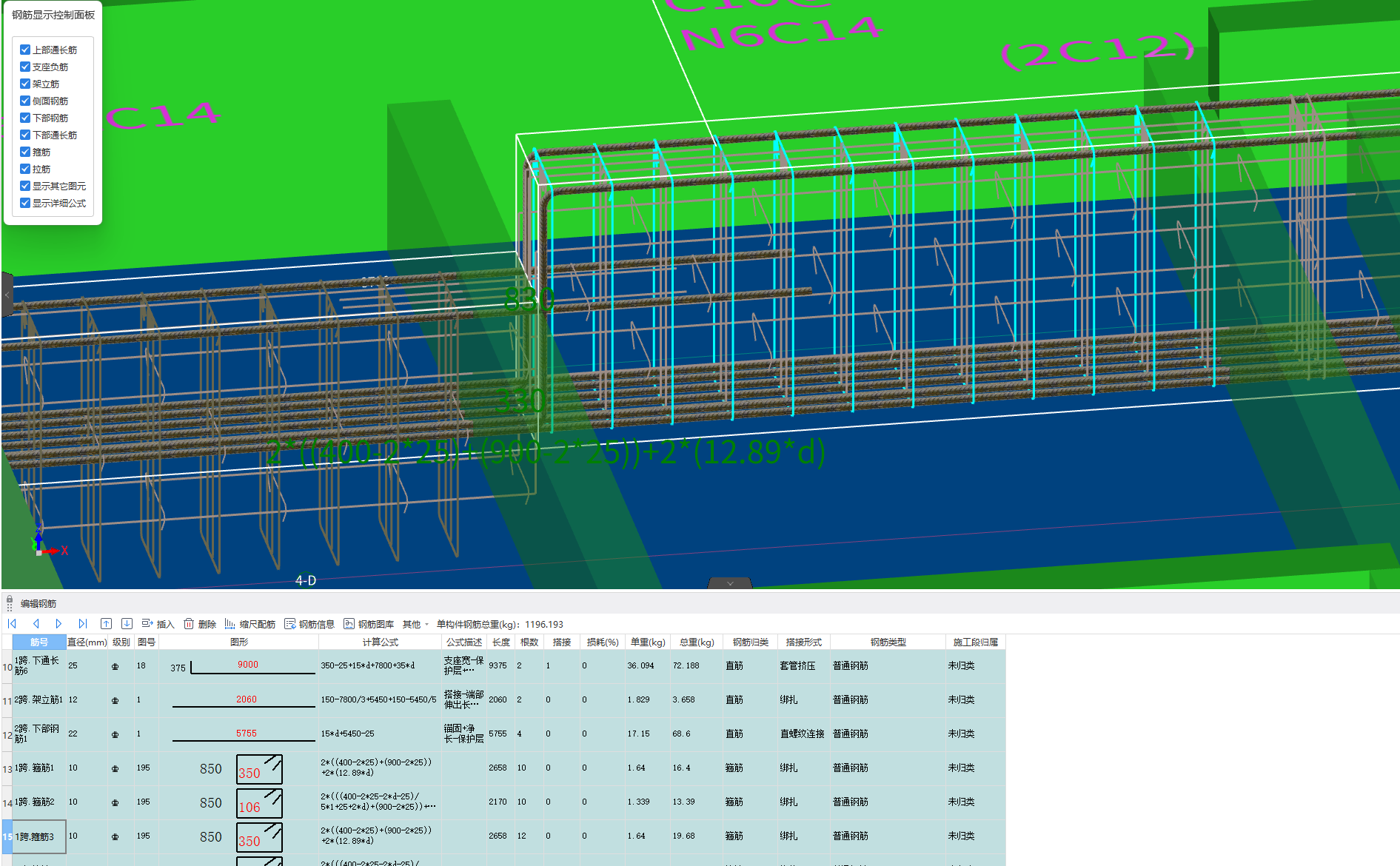Uncheck the 支座负筋 checkbox
This screenshot has width=1400, height=866.
click(x=25, y=67)
